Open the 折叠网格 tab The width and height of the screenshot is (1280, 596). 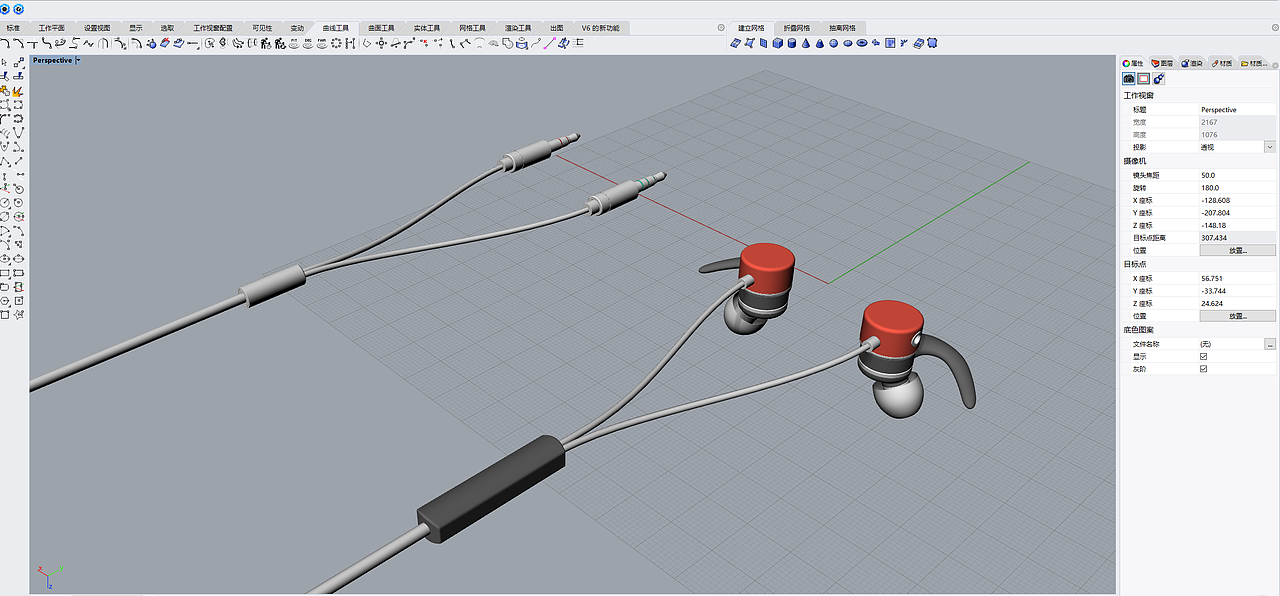(796, 28)
